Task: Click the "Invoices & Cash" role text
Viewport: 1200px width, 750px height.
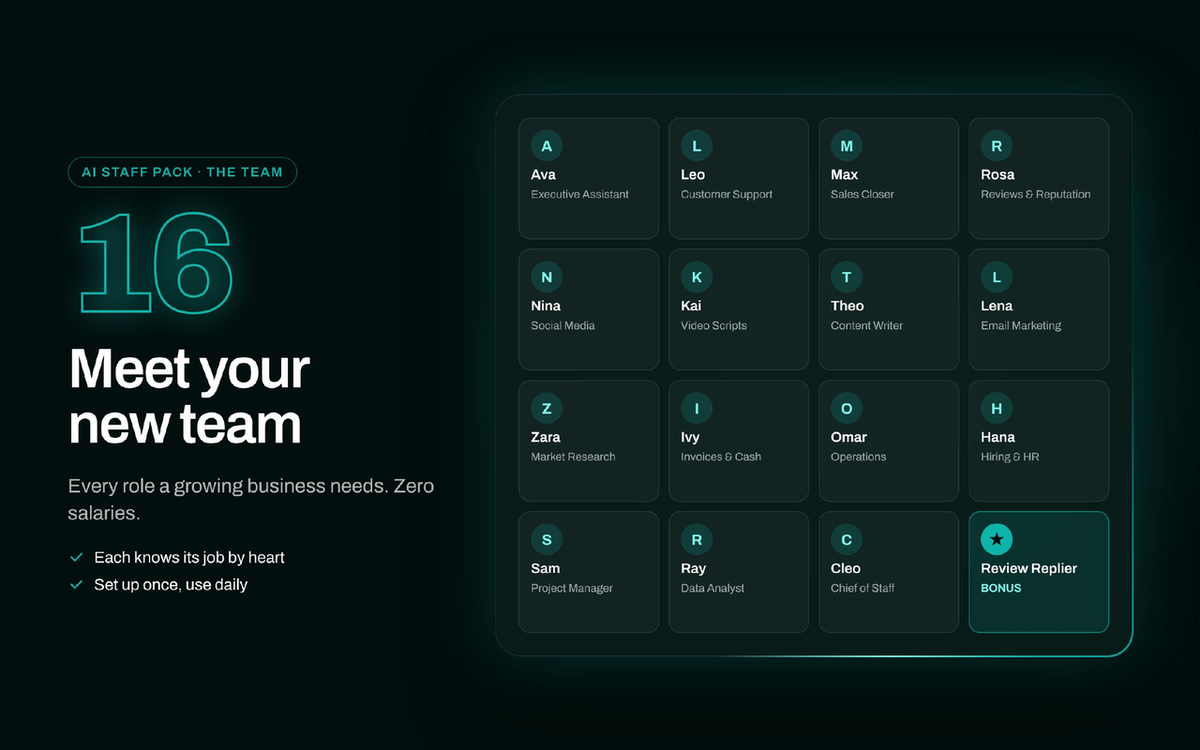Action: [721, 456]
